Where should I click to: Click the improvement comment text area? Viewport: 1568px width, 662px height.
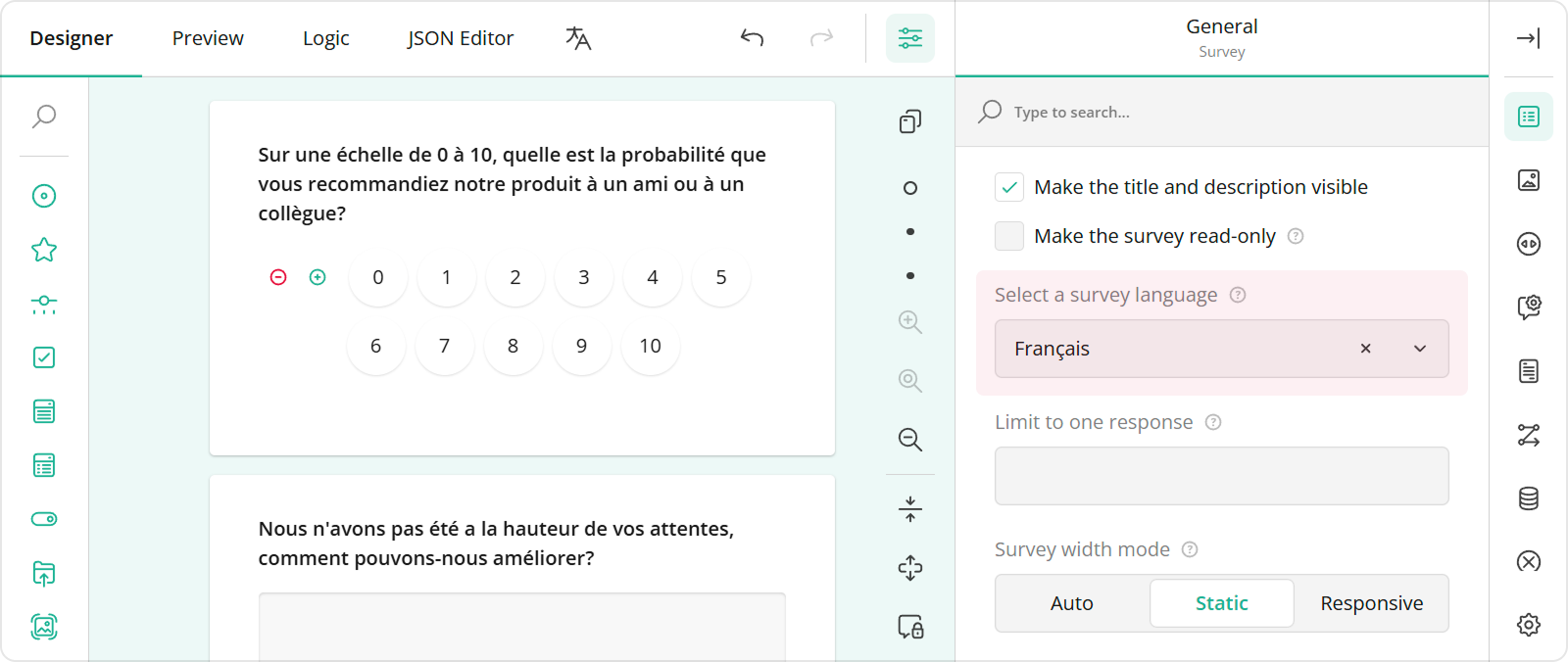(522, 627)
